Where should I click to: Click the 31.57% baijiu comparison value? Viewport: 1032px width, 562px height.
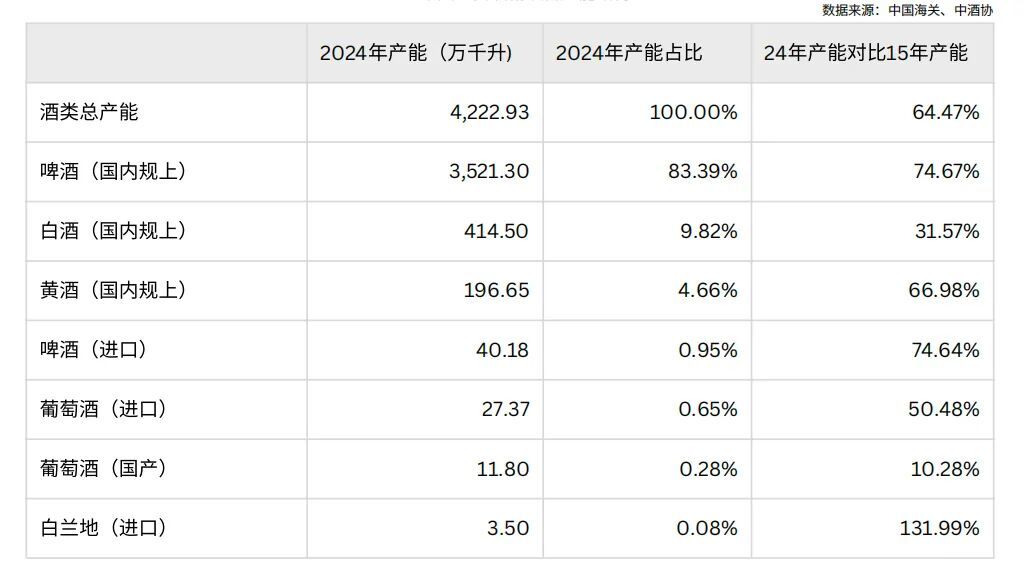click(945, 231)
